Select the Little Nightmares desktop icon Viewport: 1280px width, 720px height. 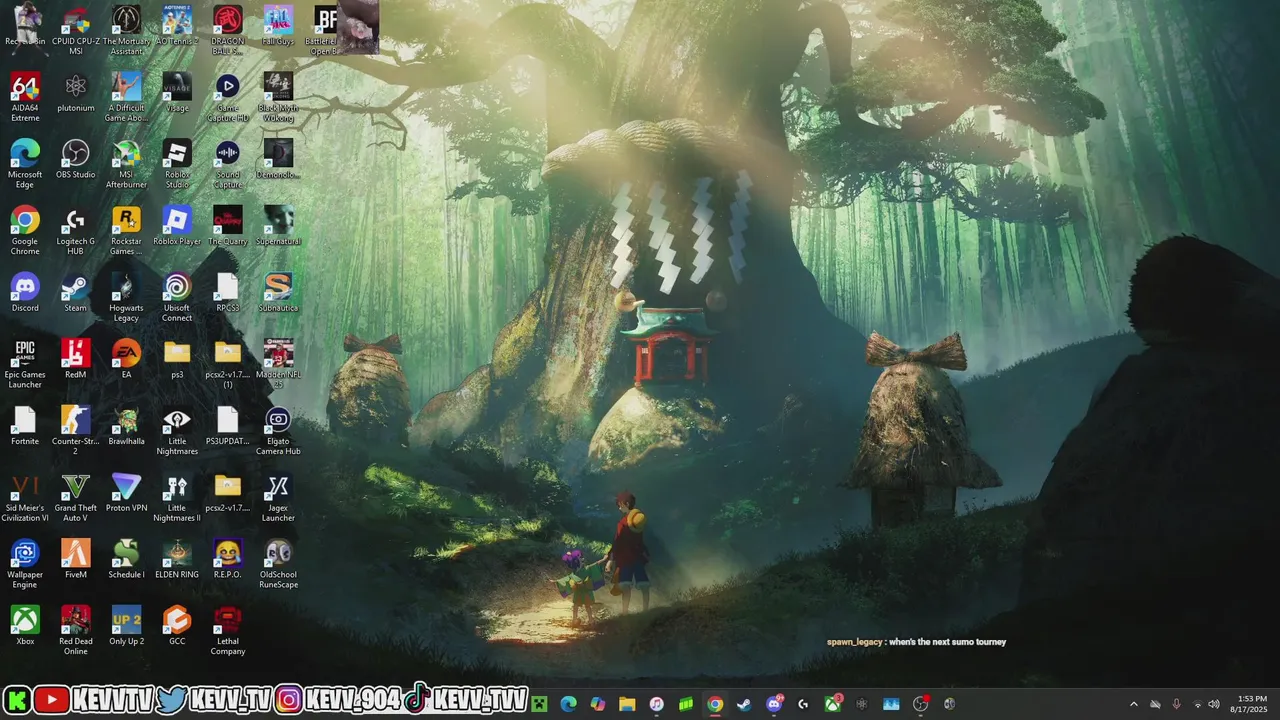tap(177, 431)
